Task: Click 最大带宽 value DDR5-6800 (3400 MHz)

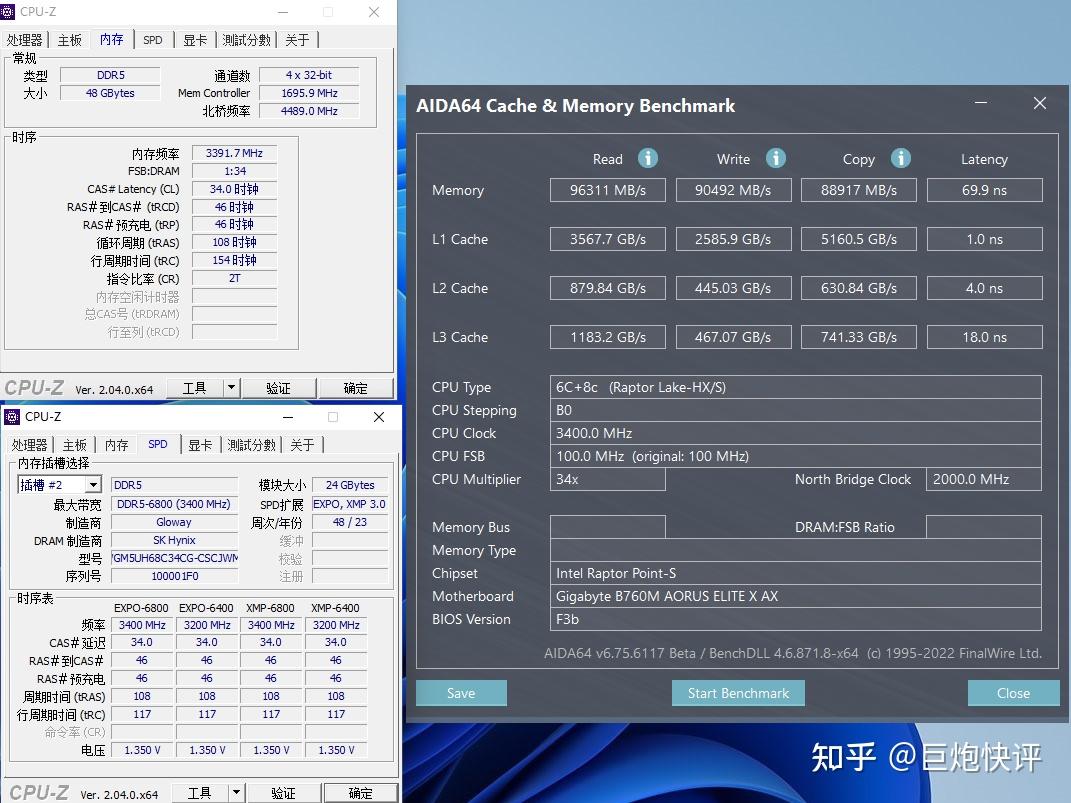Action: [174, 504]
